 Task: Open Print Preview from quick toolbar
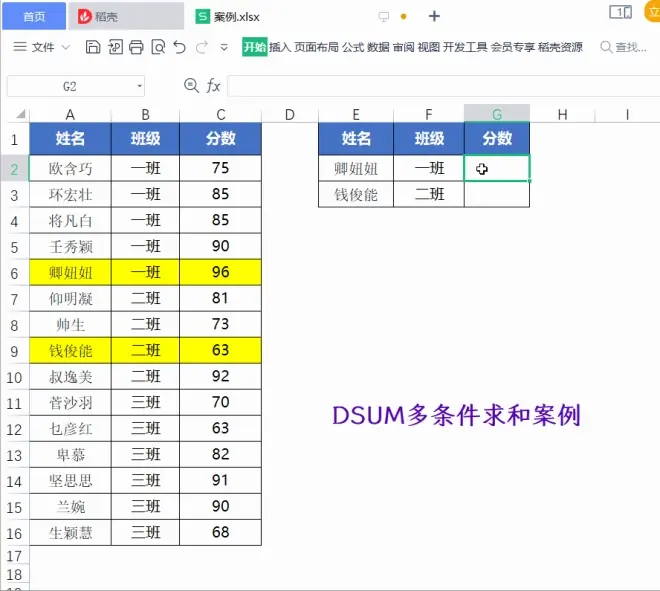click(x=158, y=47)
